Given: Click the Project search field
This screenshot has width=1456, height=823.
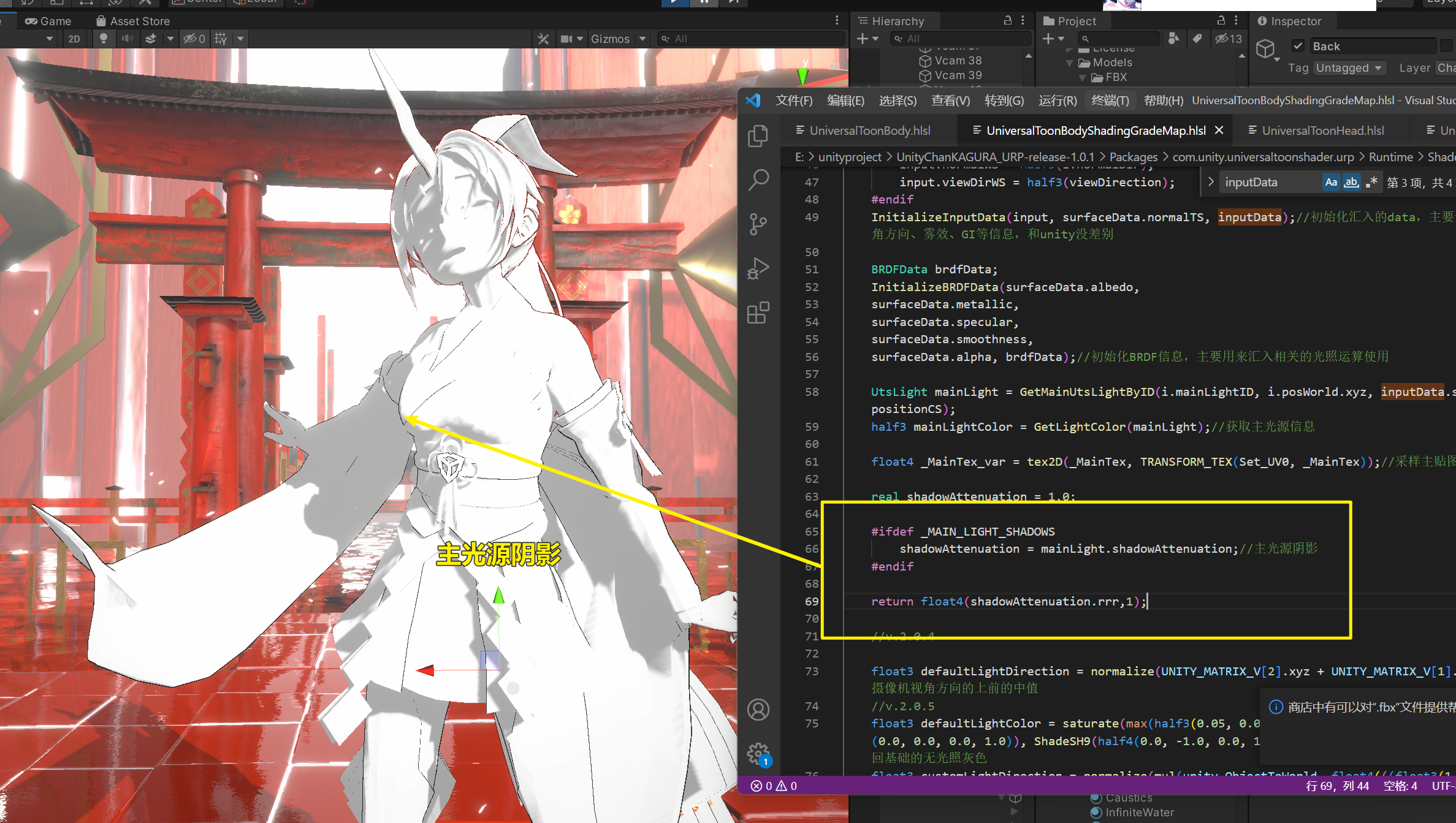Looking at the screenshot, I should click(x=1118, y=39).
